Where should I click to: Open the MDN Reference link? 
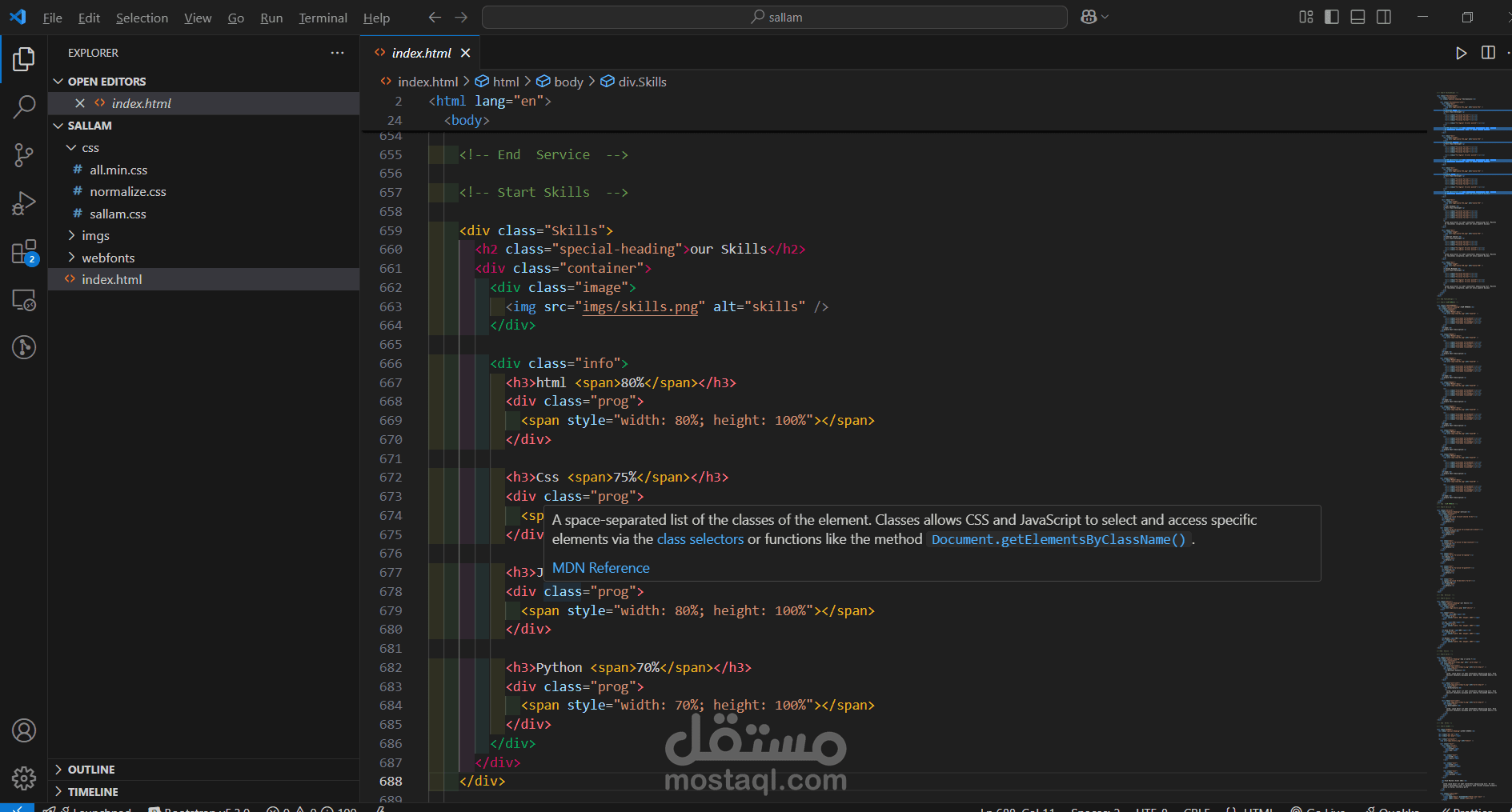[601, 568]
